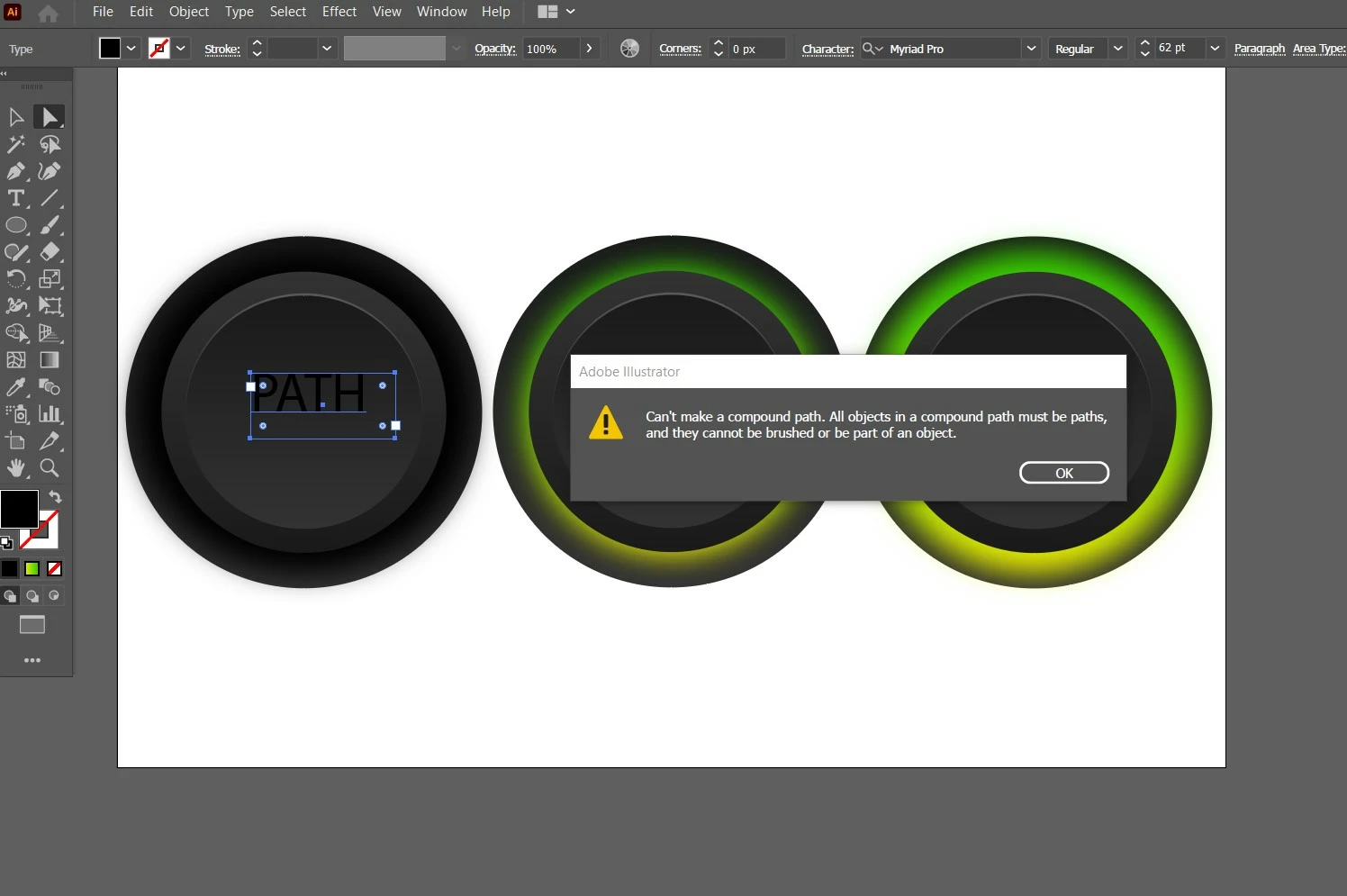This screenshot has height=896, width=1347.
Task: Open the Paragraph panel link
Action: 1260,49
